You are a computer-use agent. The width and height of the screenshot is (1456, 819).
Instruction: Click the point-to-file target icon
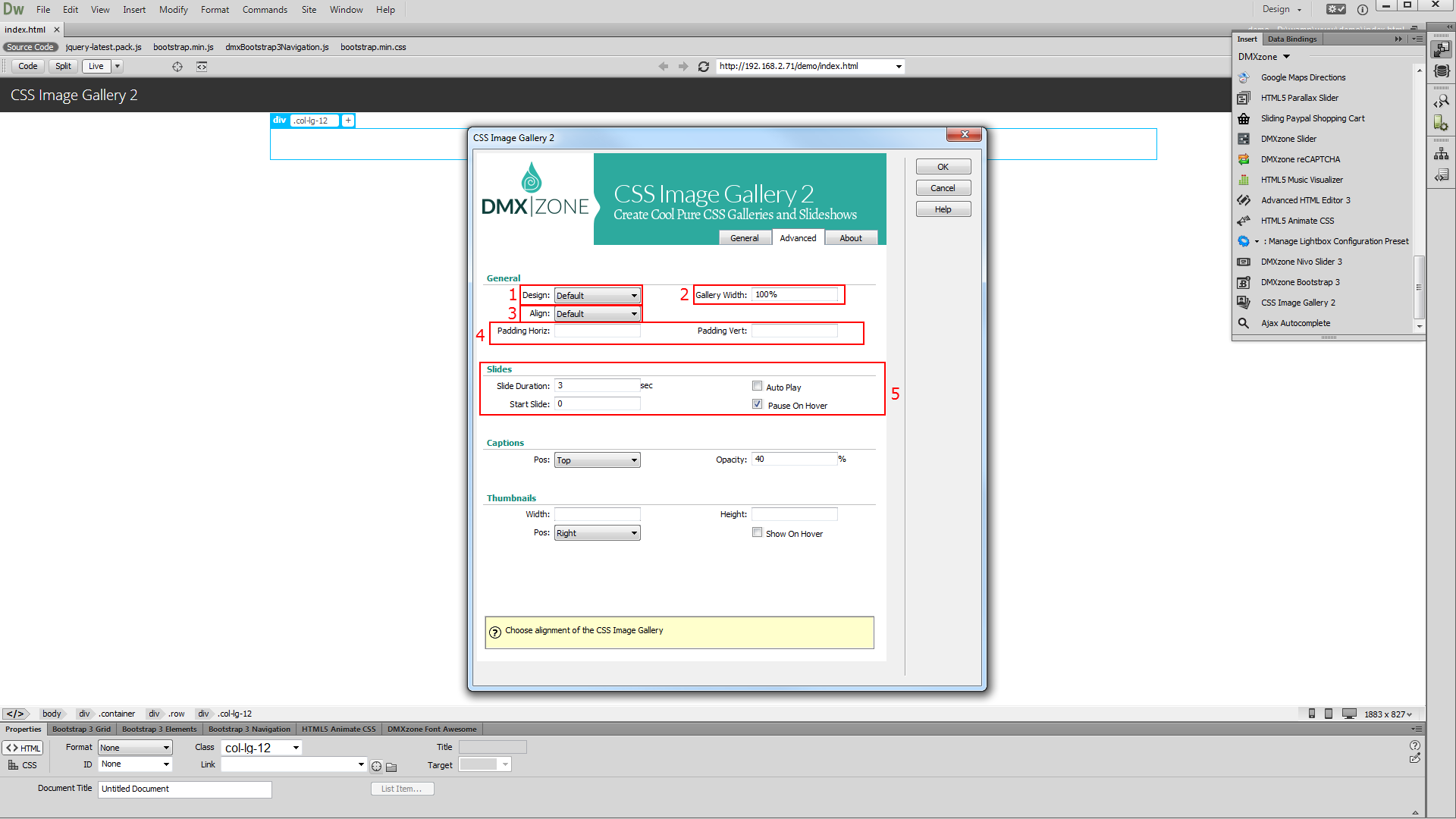pyautogui.click(x=376, y=767)
